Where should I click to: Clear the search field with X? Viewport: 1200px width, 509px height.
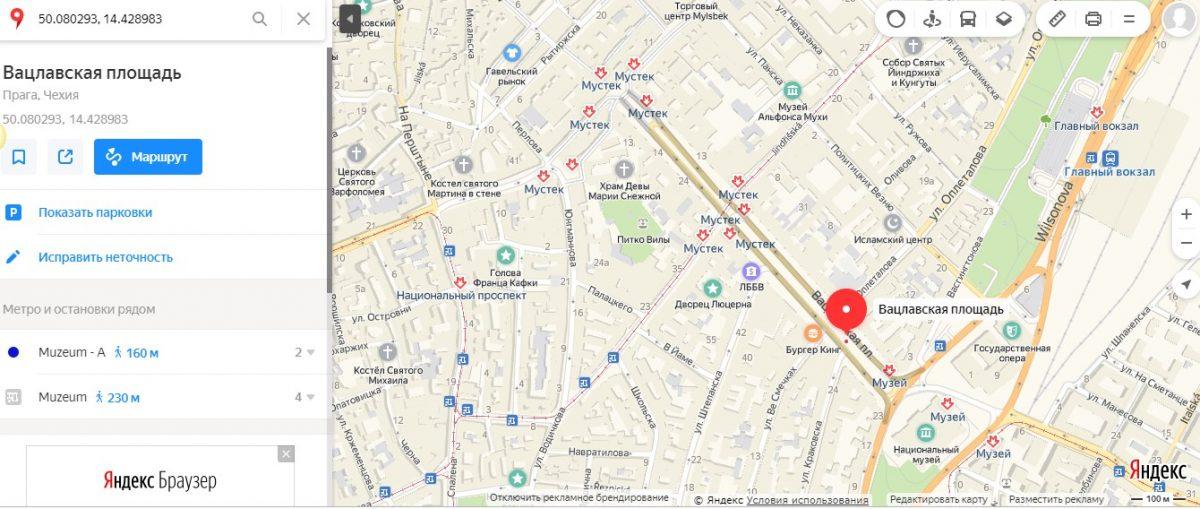click(x=304, y=19)
